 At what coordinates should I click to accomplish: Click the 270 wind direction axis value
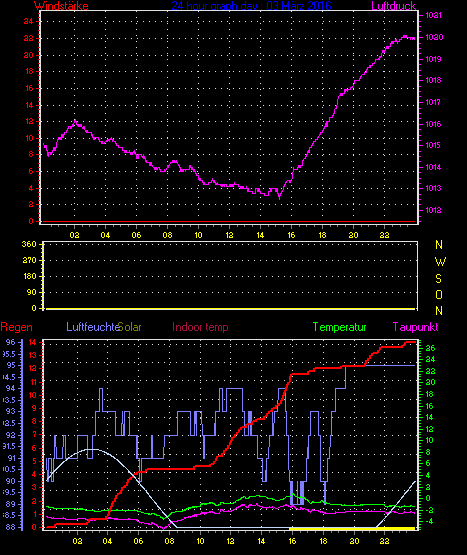click(29, 261)
